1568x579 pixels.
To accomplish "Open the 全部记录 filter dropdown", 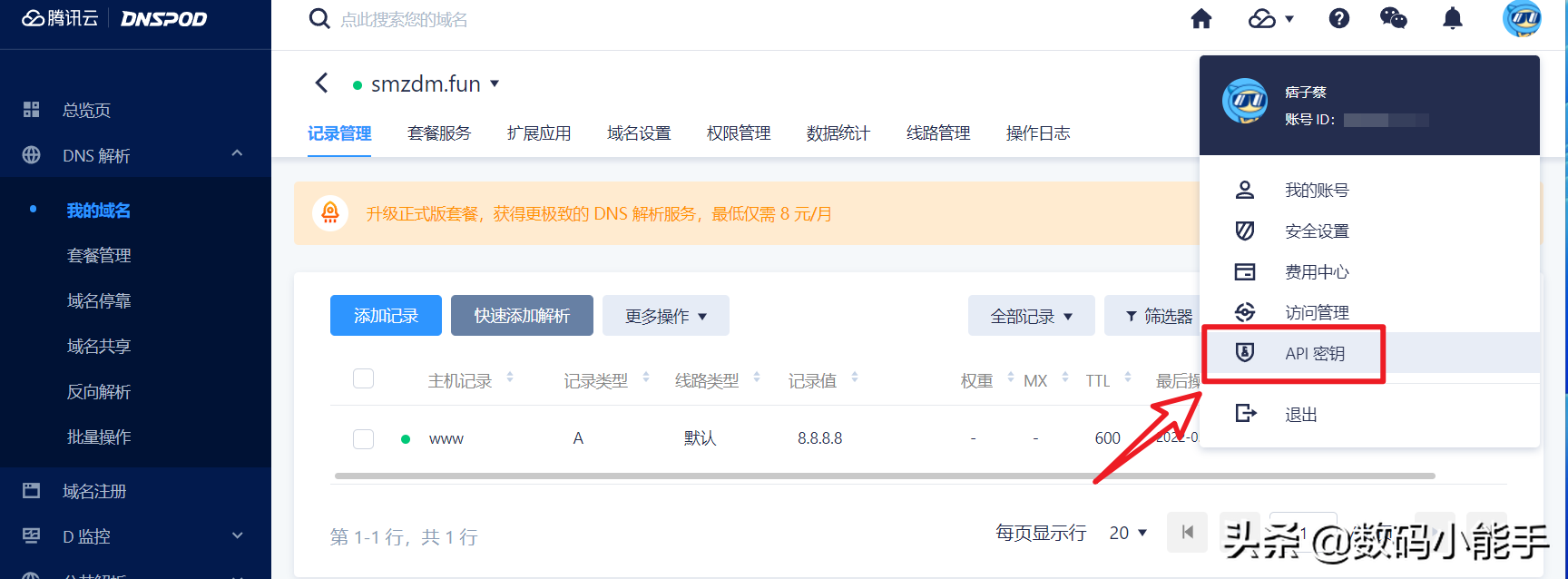I will (x=1032, y=316).
